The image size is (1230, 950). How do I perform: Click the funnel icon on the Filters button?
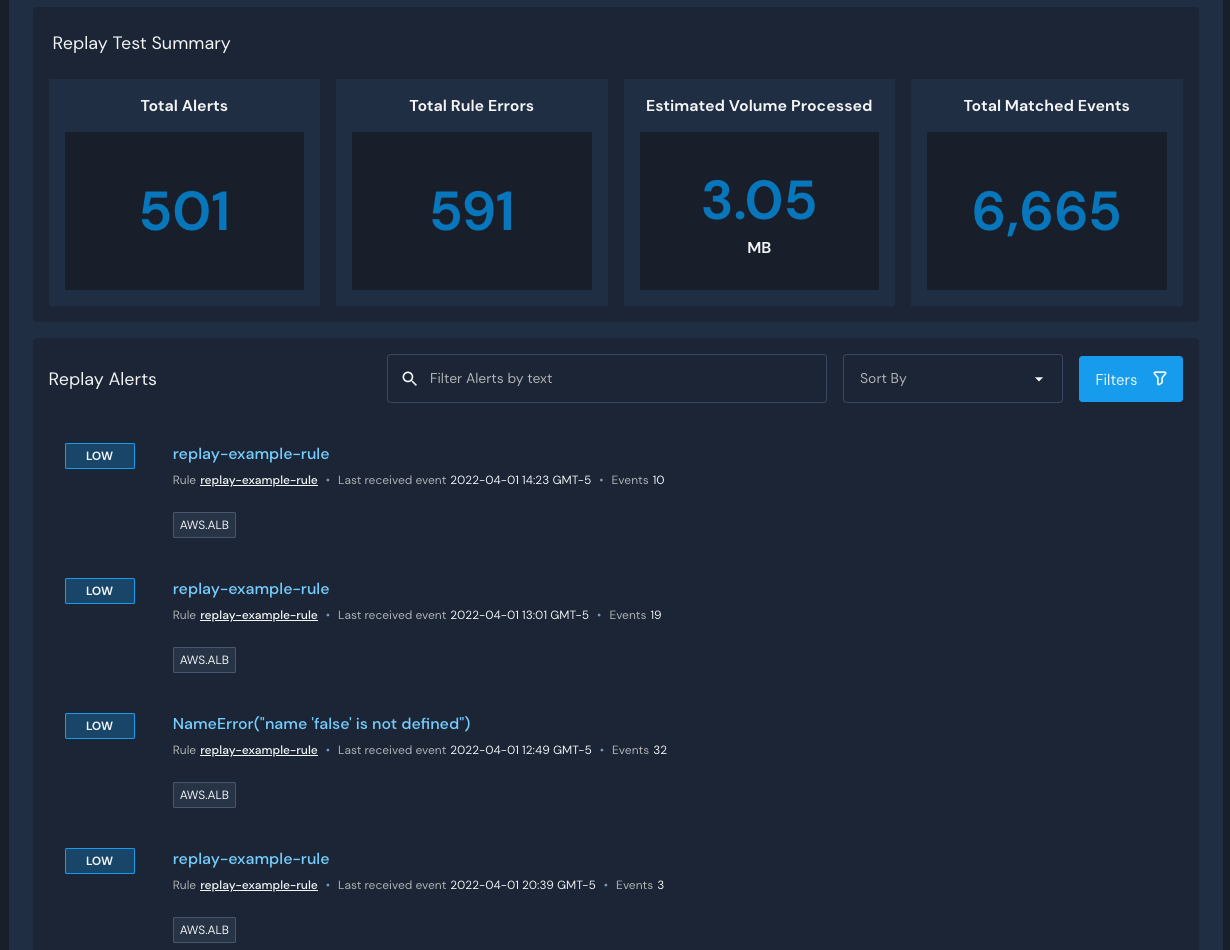click(1159, 379)
